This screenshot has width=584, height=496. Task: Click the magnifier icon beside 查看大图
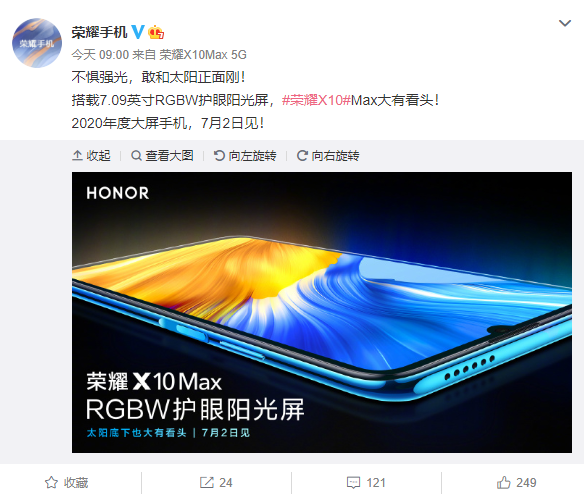pos(136,156)
